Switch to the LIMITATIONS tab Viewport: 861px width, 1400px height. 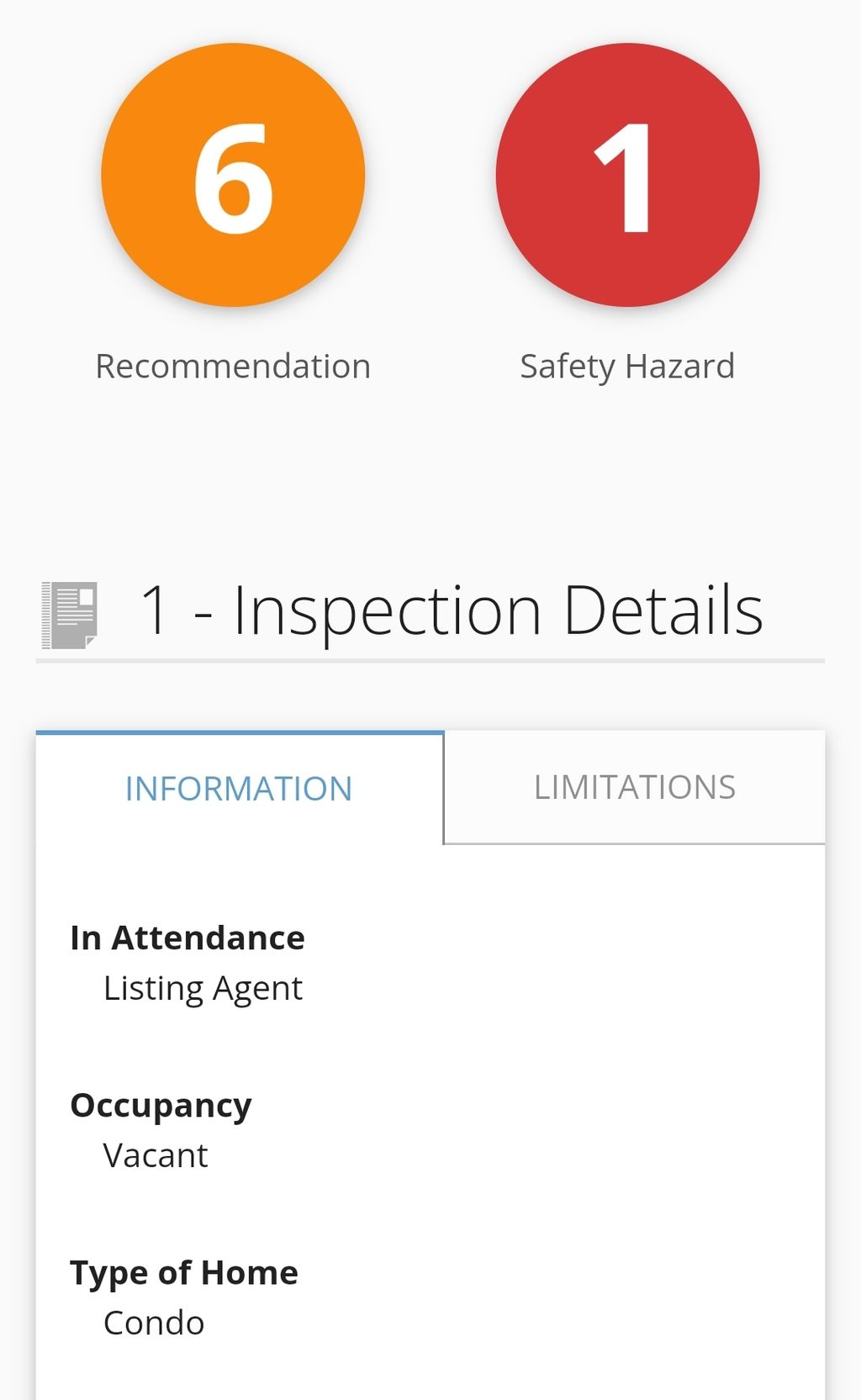pos(634,788)
